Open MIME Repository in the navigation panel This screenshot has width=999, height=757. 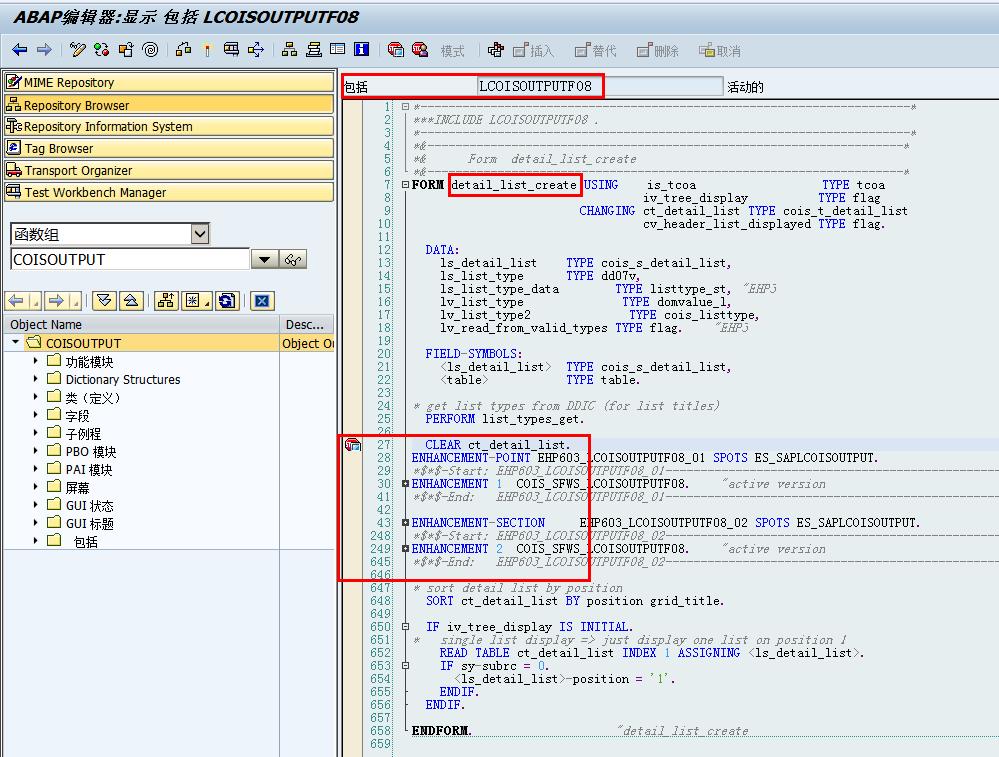click(169, 82)
